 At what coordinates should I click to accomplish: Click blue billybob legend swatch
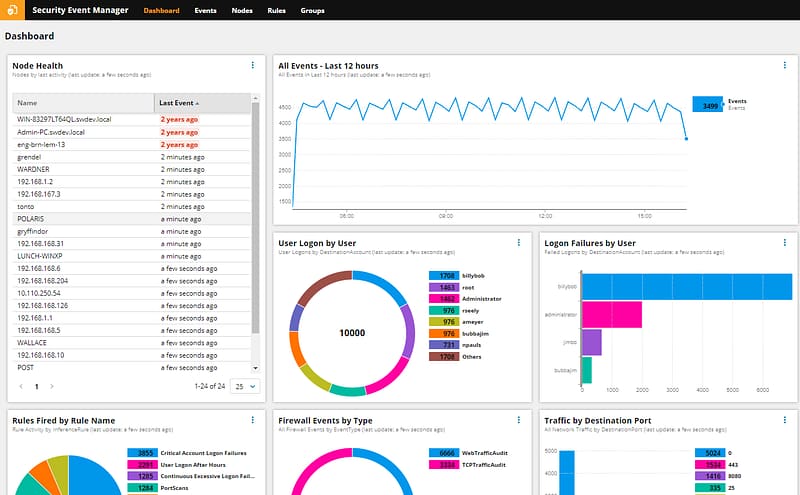[x=444, y=276]
